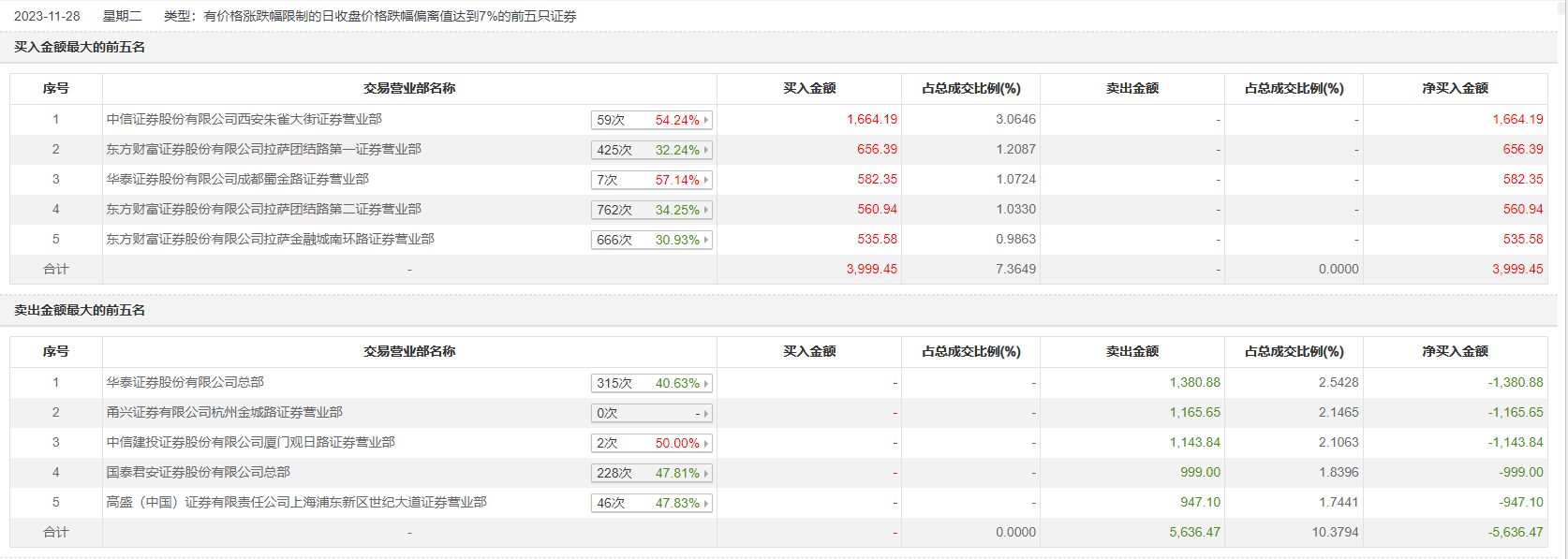Expand the 666次 30.93% stats box
1568x559 pixels.
click(652, 240)
